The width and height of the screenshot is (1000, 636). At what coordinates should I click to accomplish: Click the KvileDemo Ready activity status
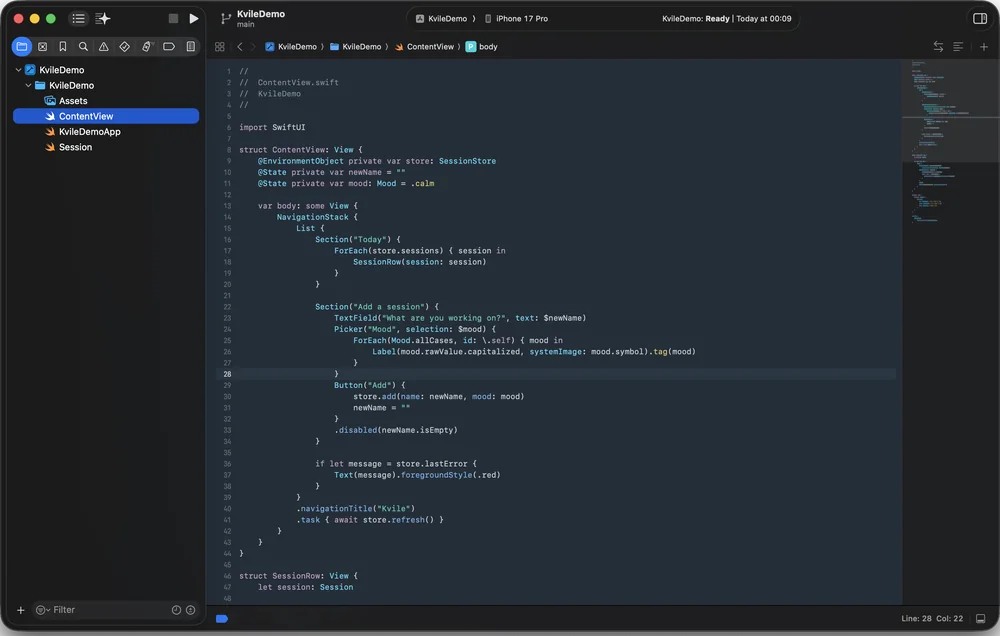726,18
